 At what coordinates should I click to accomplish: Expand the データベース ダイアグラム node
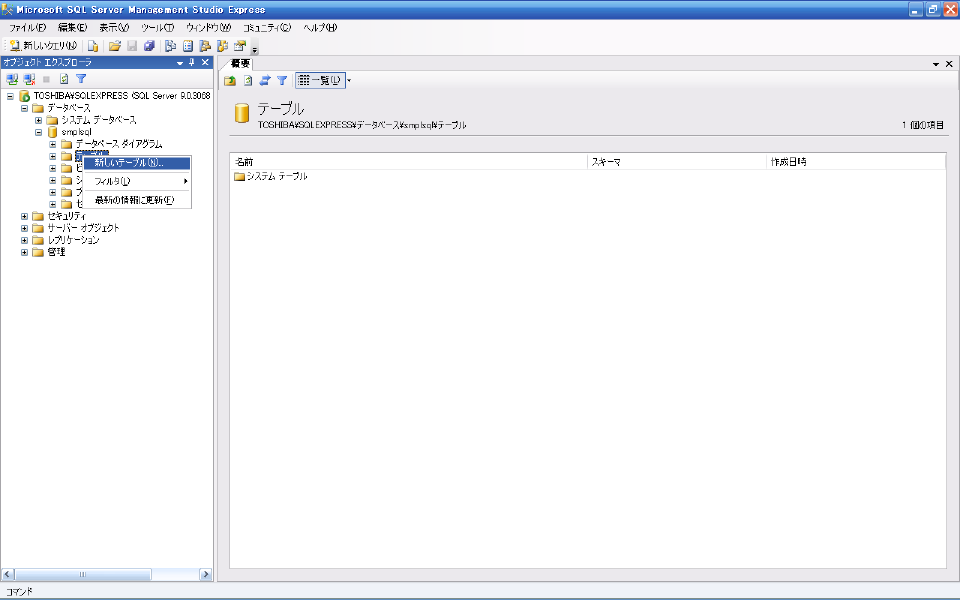coord(53,144)
